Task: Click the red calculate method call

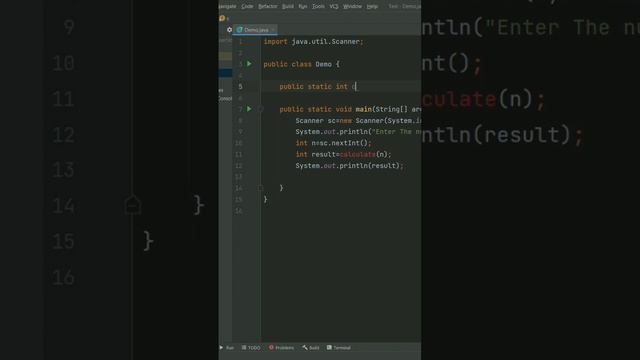Action: pyautogui.click(x=358, y=154)
